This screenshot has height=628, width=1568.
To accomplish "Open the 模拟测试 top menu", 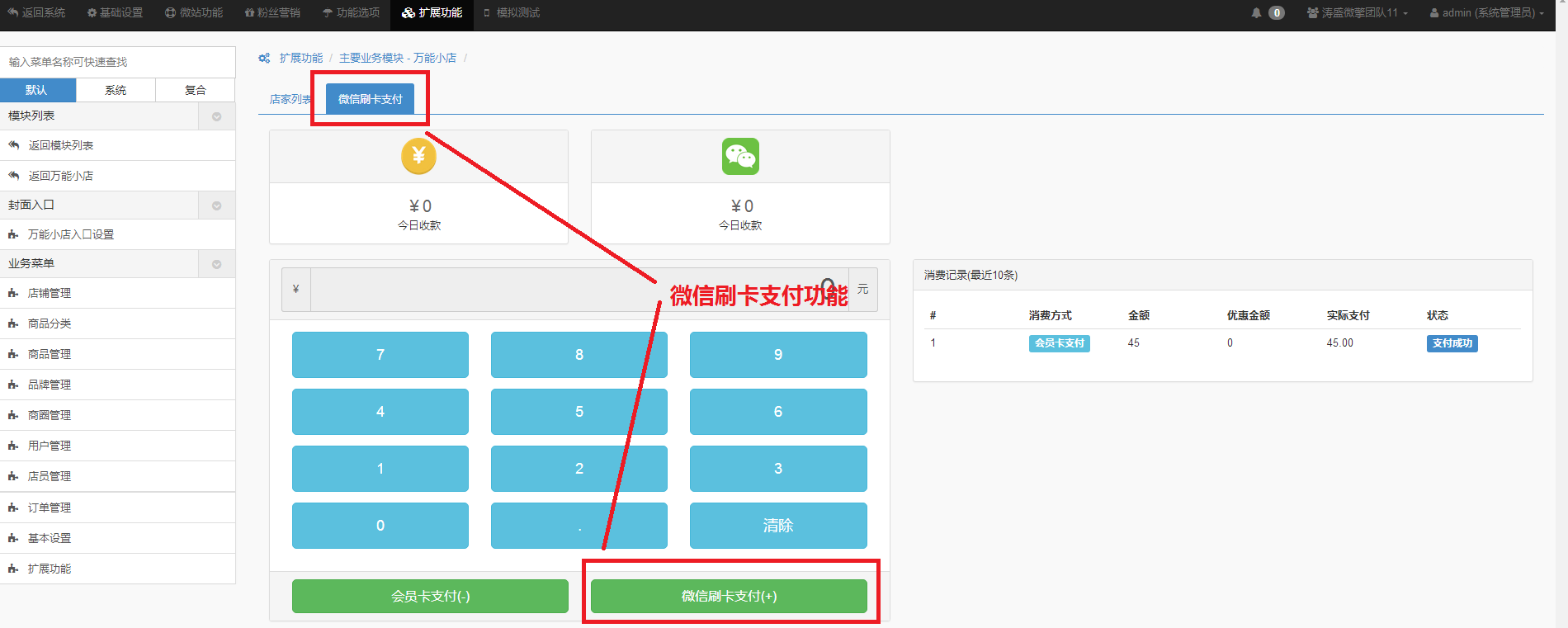I will pyautogui.click(x=512, y=12).
